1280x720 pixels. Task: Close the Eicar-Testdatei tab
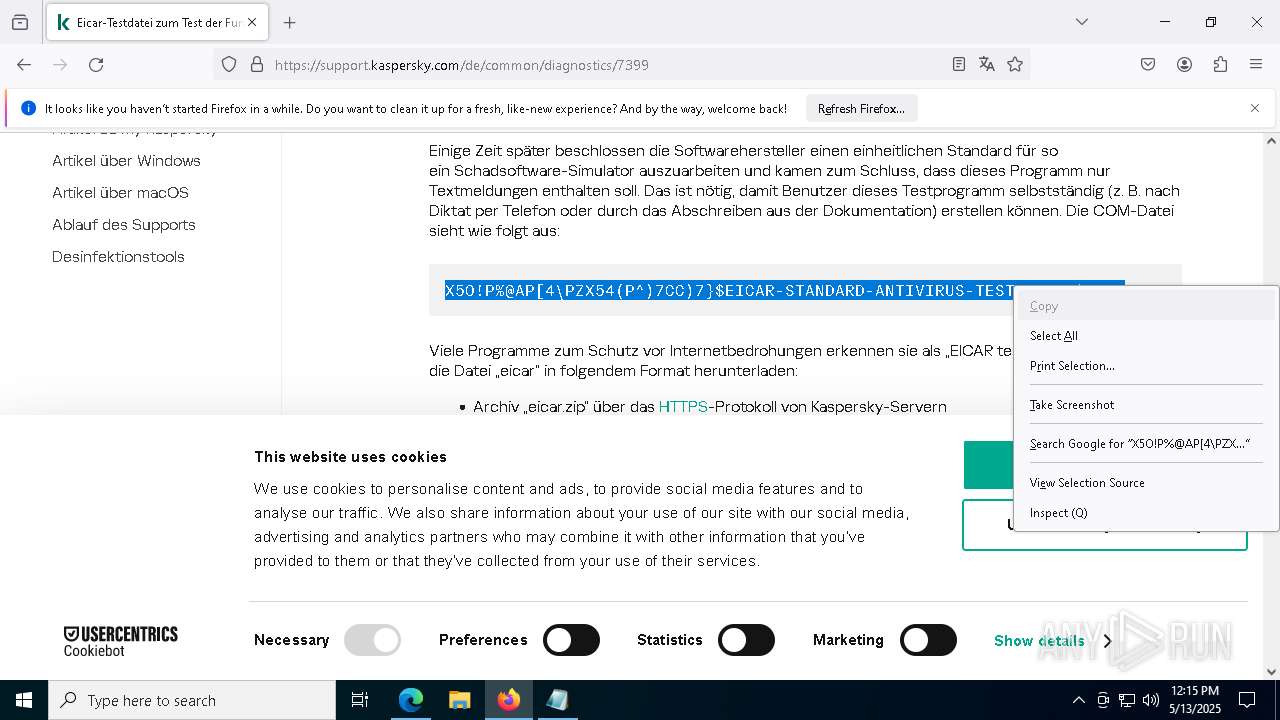(x=252, y=22)
